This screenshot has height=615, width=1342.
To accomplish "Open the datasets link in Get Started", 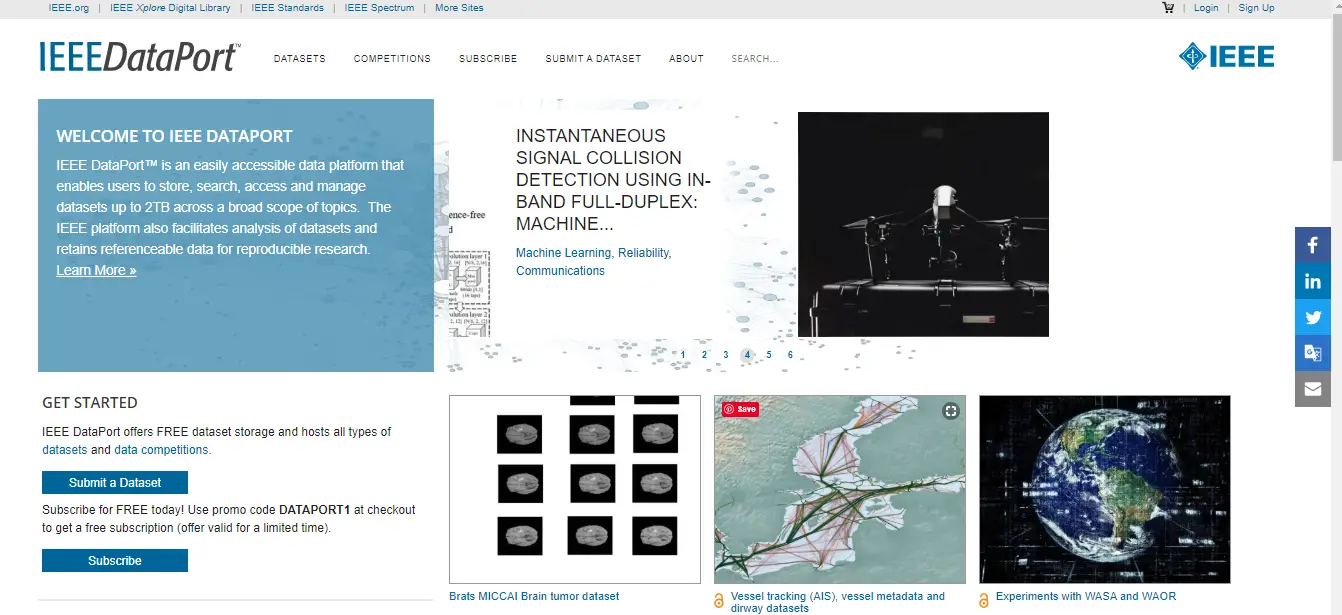I will pyautogui.click(x=64, y=450).
